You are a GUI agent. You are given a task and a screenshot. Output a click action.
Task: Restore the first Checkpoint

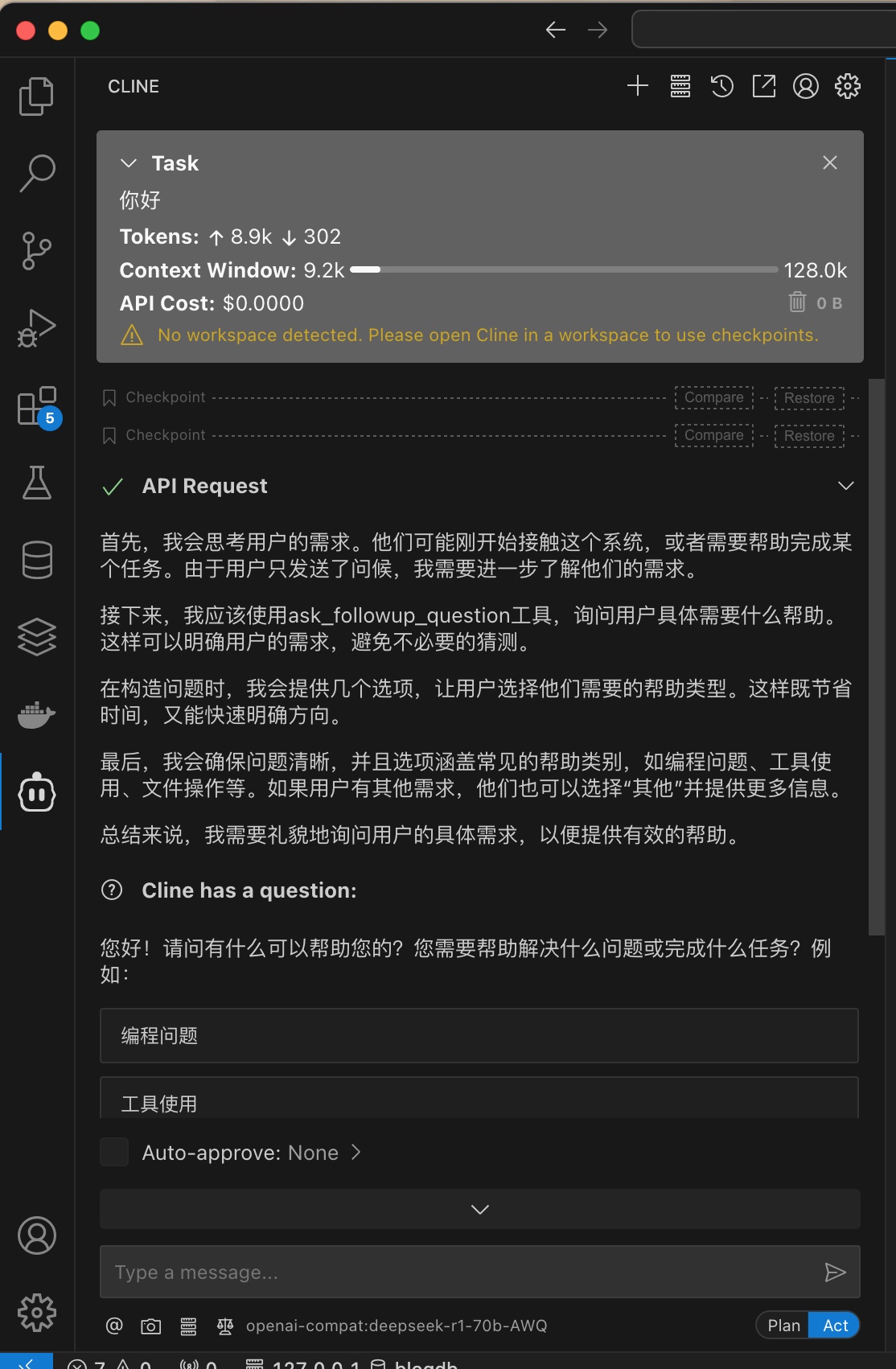(x=809, y=397)
